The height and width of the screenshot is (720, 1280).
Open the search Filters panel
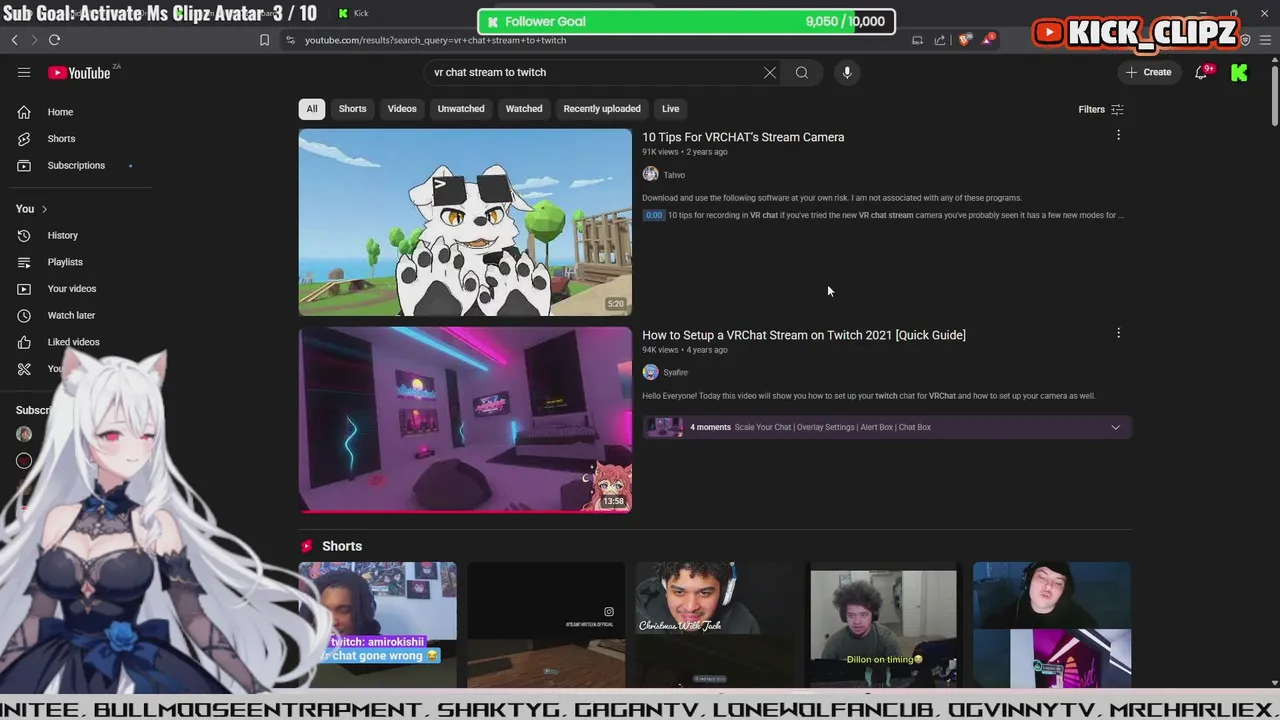click(x=1101, y=109)
